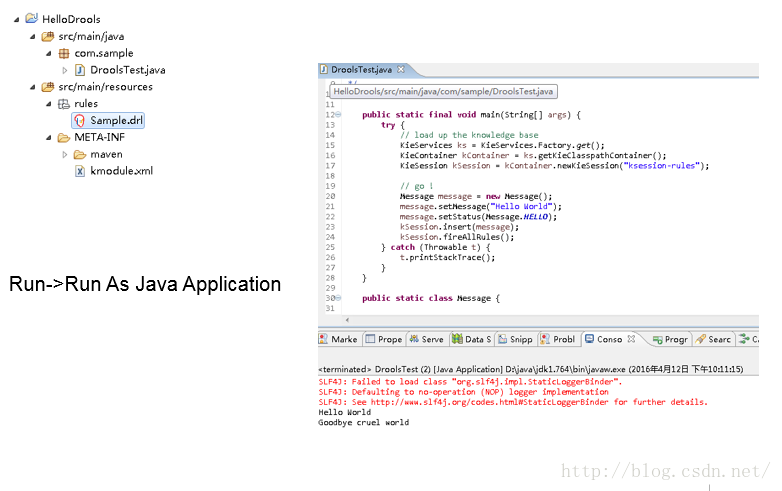
Task: Open the kmodule.xml file
Action: [x=122, y=171]
